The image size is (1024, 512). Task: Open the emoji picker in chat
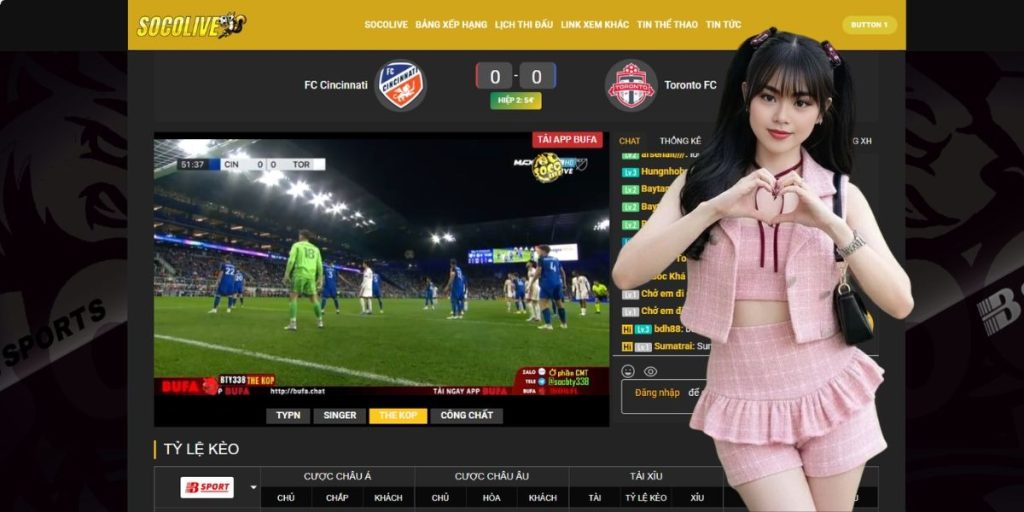[x=629, y=371]
